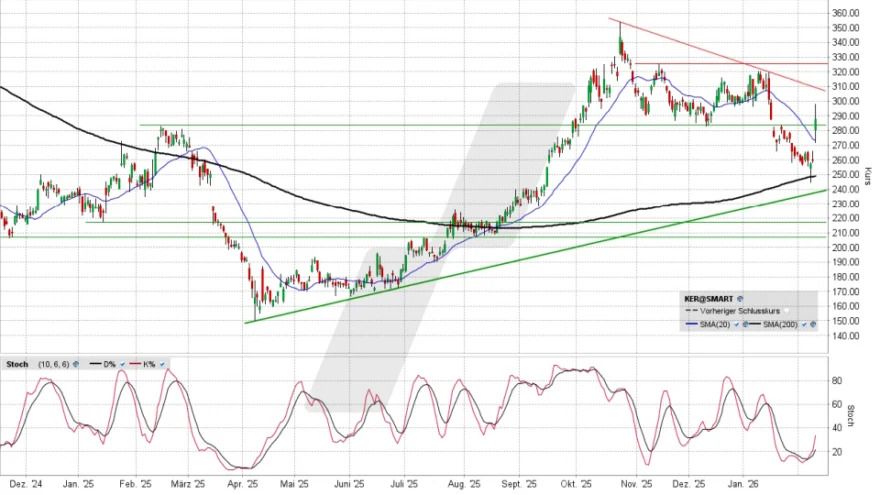Open settings icon next to KER@SMART
The width and height of the screenshot is (880, 495).
tap(742, 299)
